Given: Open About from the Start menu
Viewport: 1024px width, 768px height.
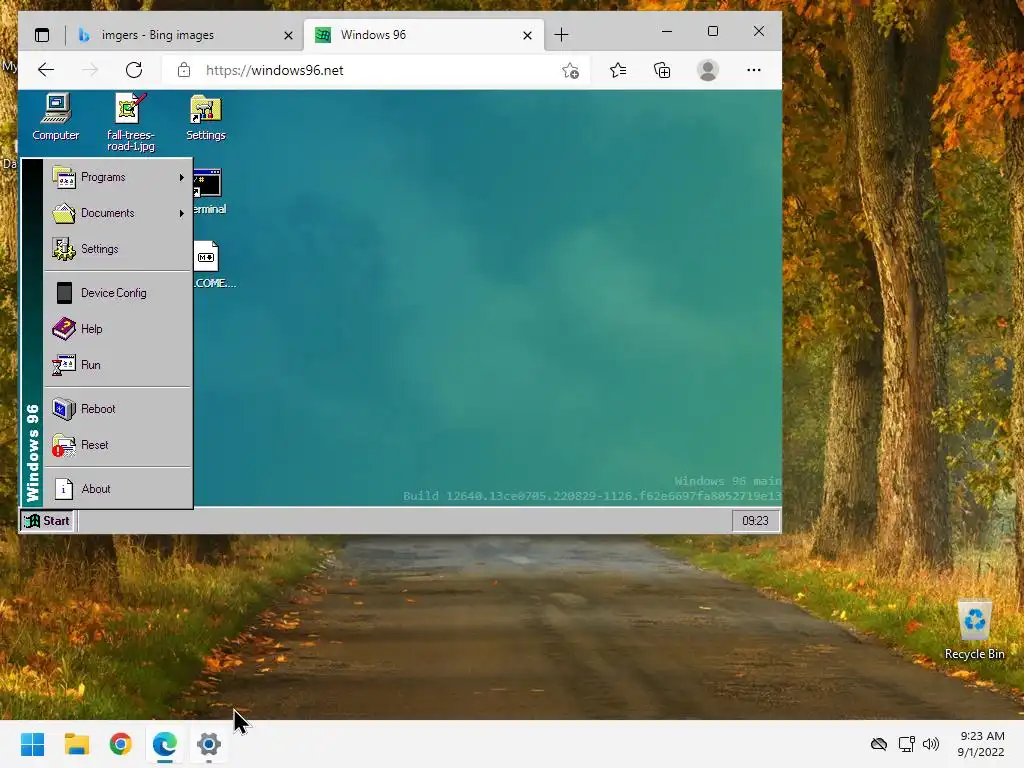Looking at the screenshot, I should [x=118, y=488].
